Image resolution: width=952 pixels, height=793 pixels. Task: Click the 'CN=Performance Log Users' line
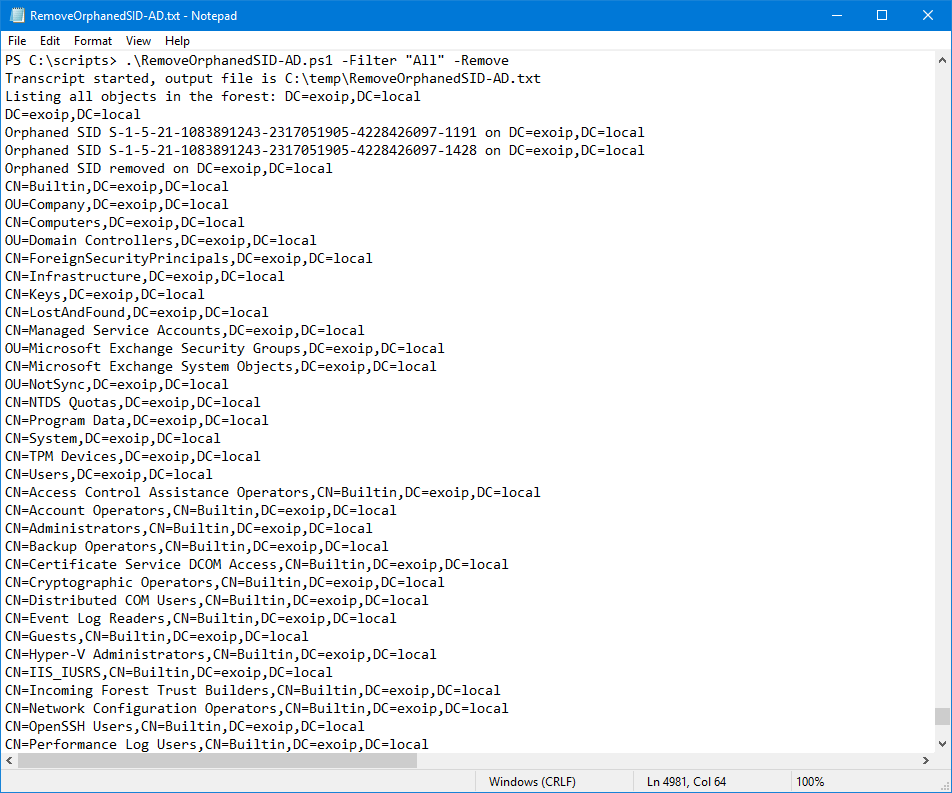tap(217, 744)
